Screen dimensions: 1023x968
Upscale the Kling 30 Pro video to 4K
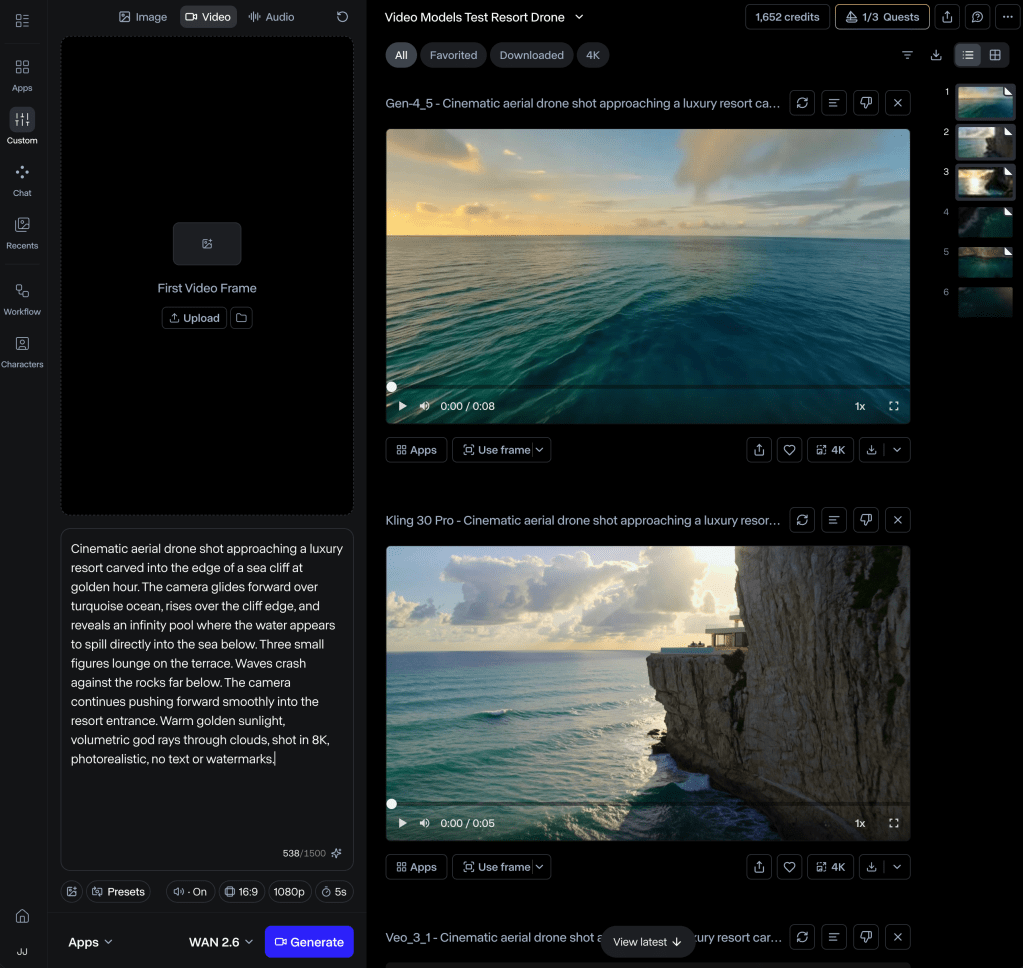pyautogui.click(x=830, y=867)
